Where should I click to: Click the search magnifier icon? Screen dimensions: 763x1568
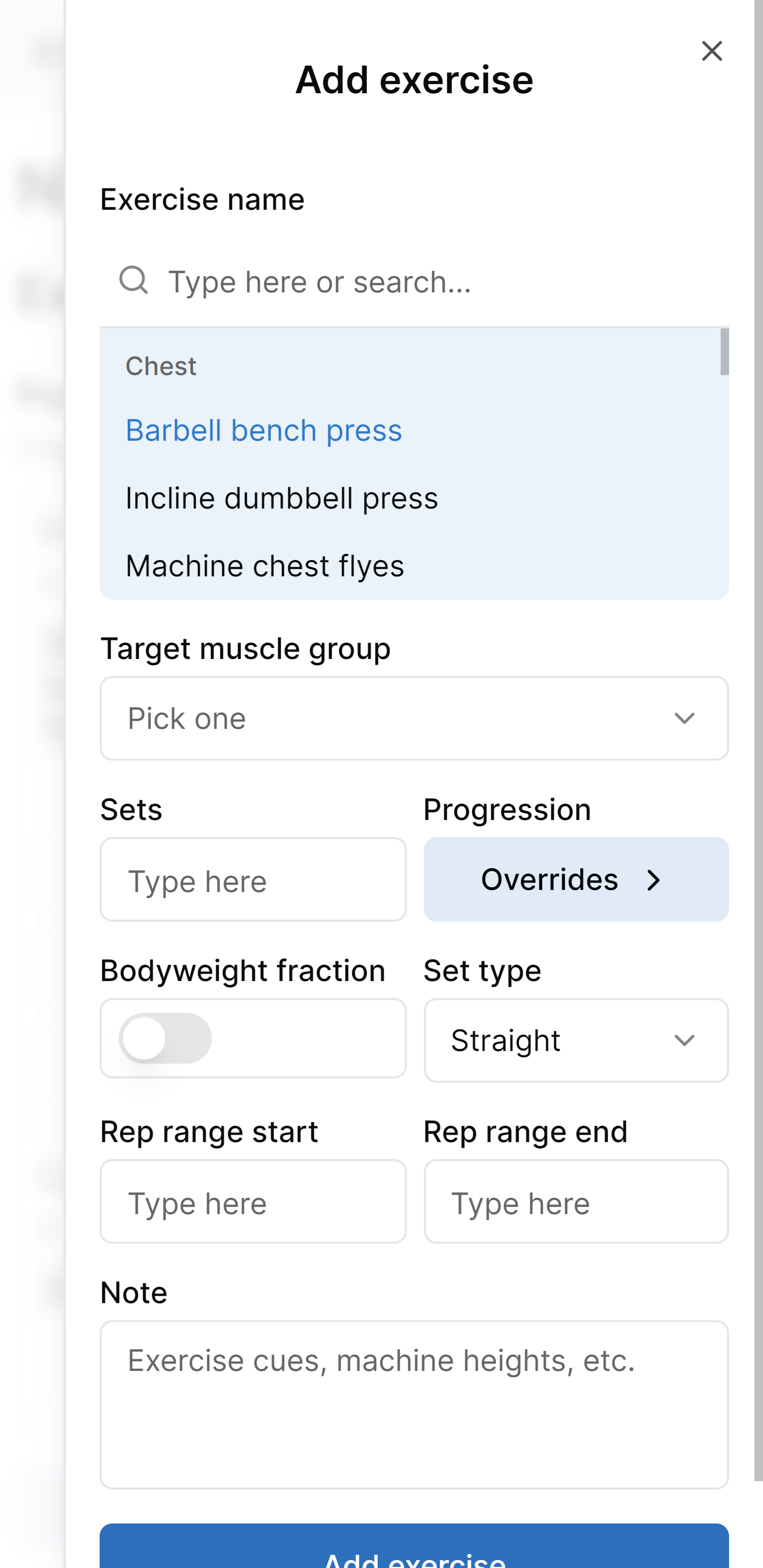[x=134, y=281]
